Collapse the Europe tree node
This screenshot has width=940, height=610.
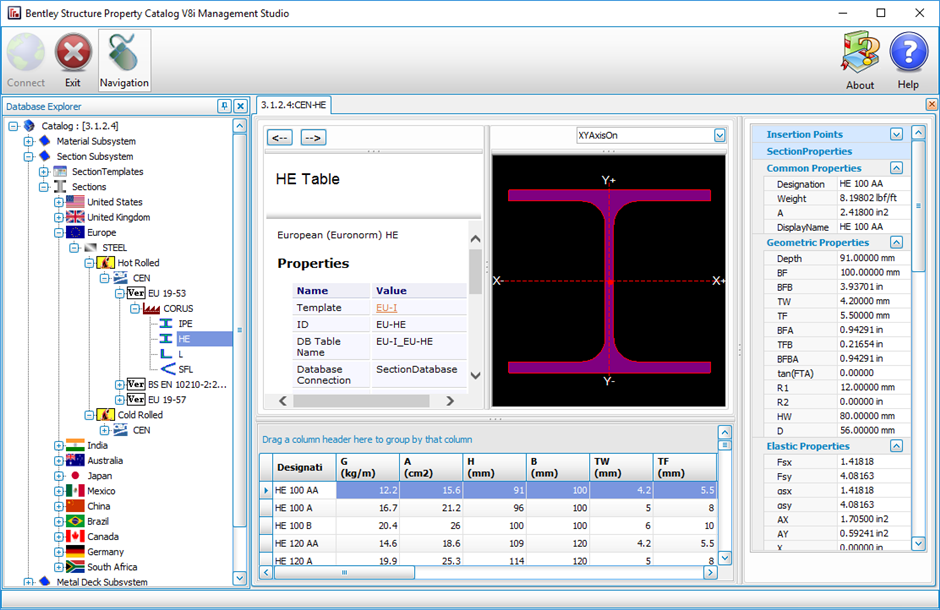(58, 232)
